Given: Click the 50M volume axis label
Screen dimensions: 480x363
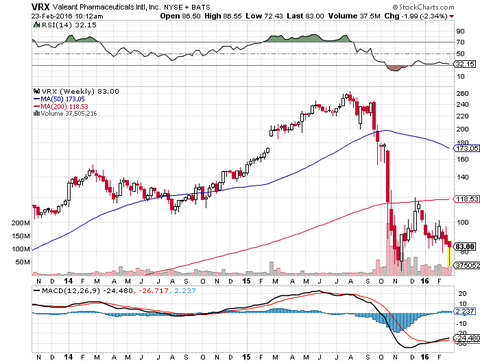Looking at the screenshot, I should tap(23, 262).
